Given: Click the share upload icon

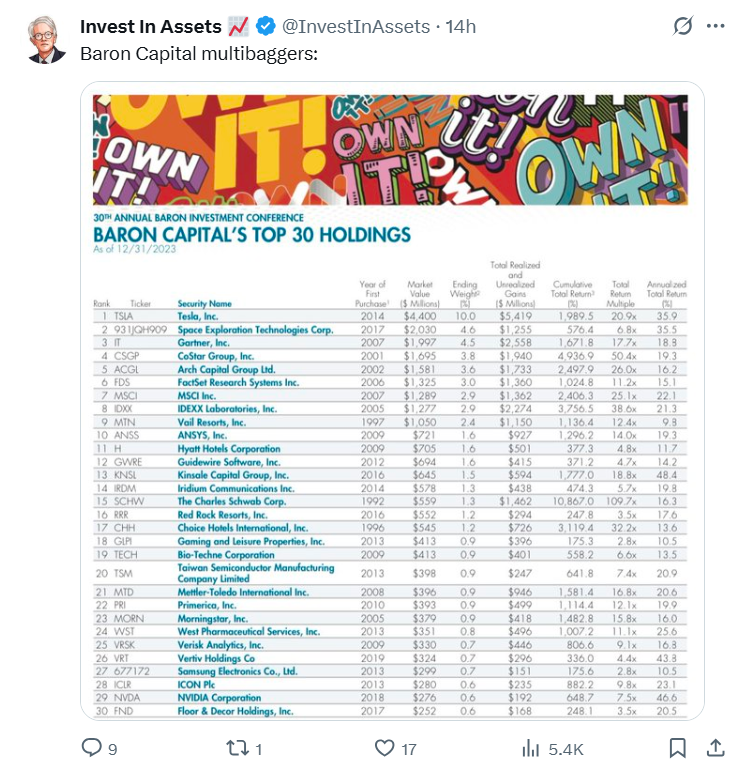Looking at the screenshot, I should (x=715, y=747).
